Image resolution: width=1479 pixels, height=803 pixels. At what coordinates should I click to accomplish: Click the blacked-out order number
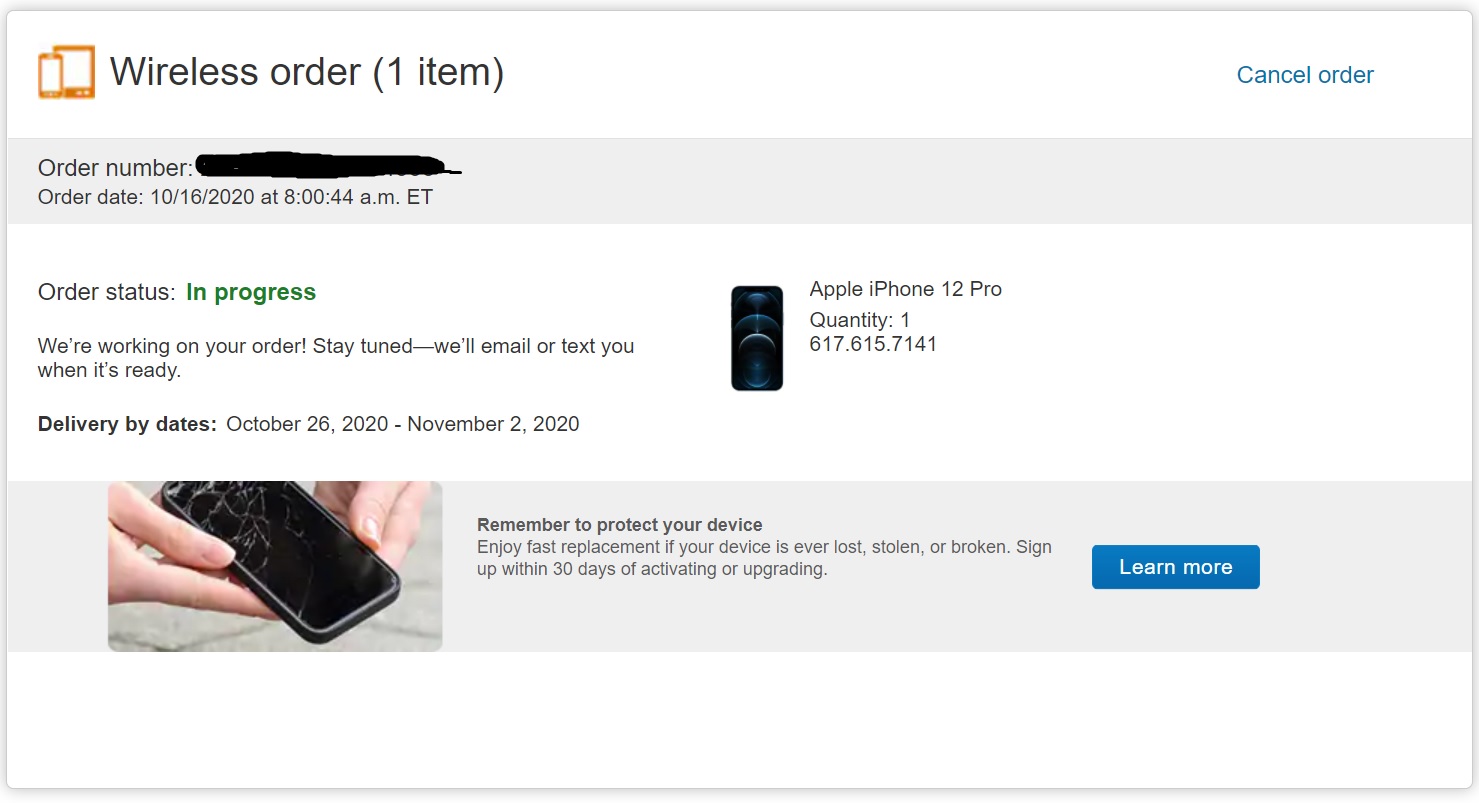pos(328,165)
